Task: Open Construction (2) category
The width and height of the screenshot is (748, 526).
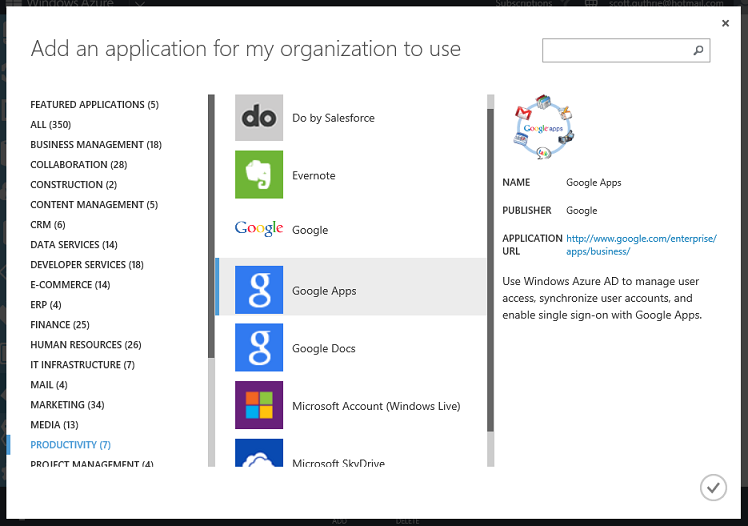Action: click(x=73, y=185)
